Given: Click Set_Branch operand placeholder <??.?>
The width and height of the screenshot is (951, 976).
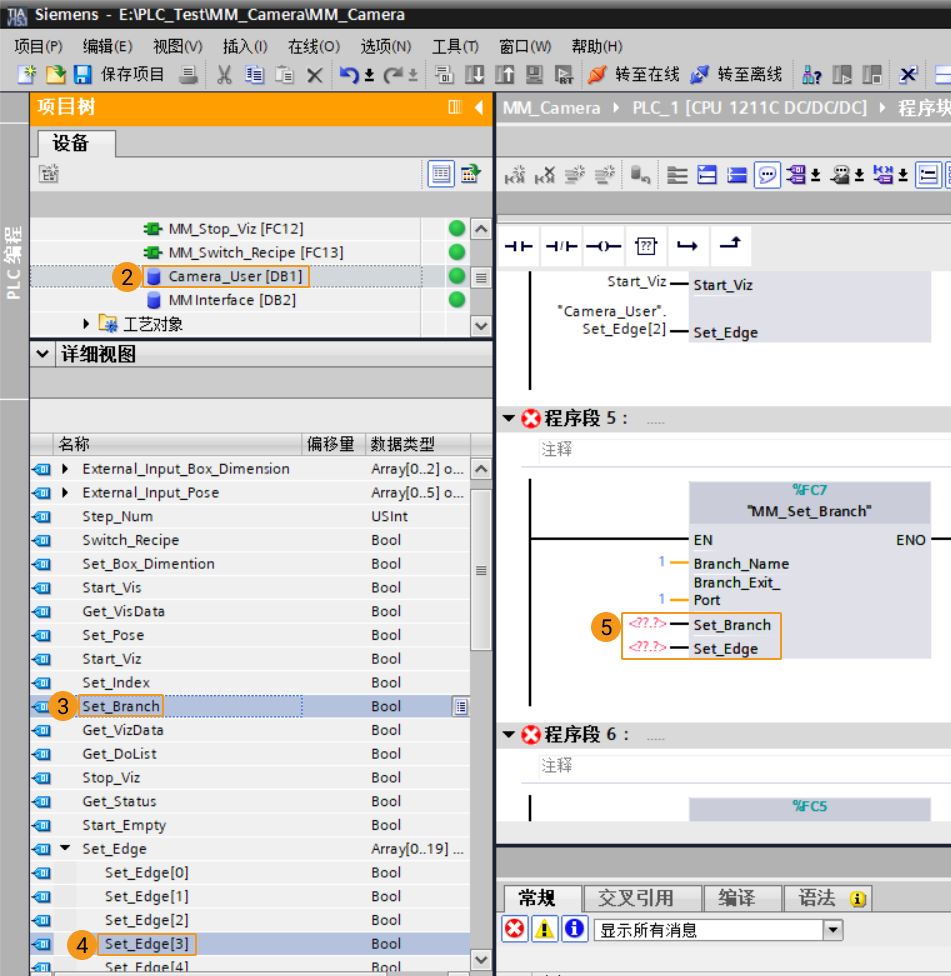Looking at the screenshot, I should [647, 623].
